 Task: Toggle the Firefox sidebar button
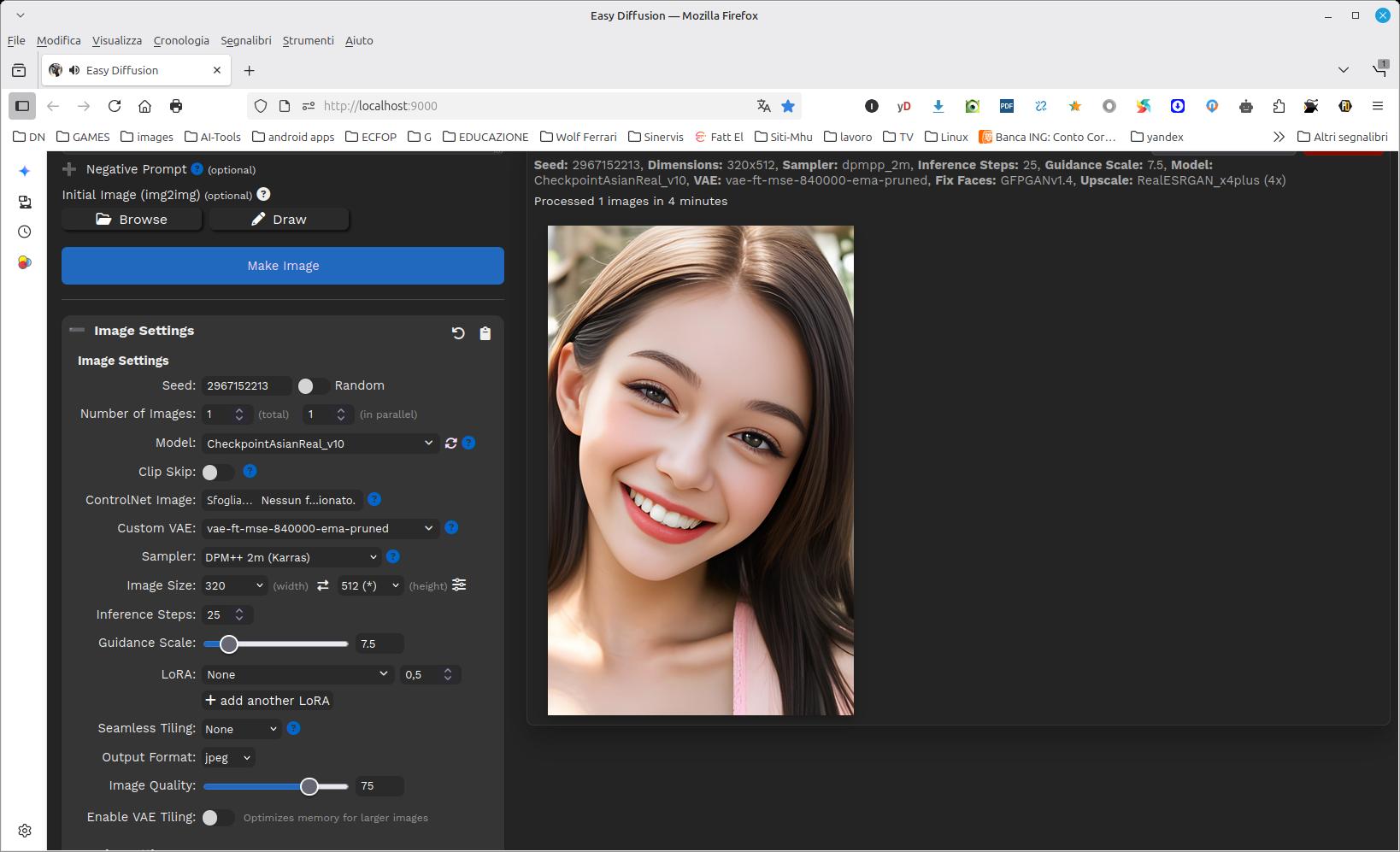tap(22, 106)
